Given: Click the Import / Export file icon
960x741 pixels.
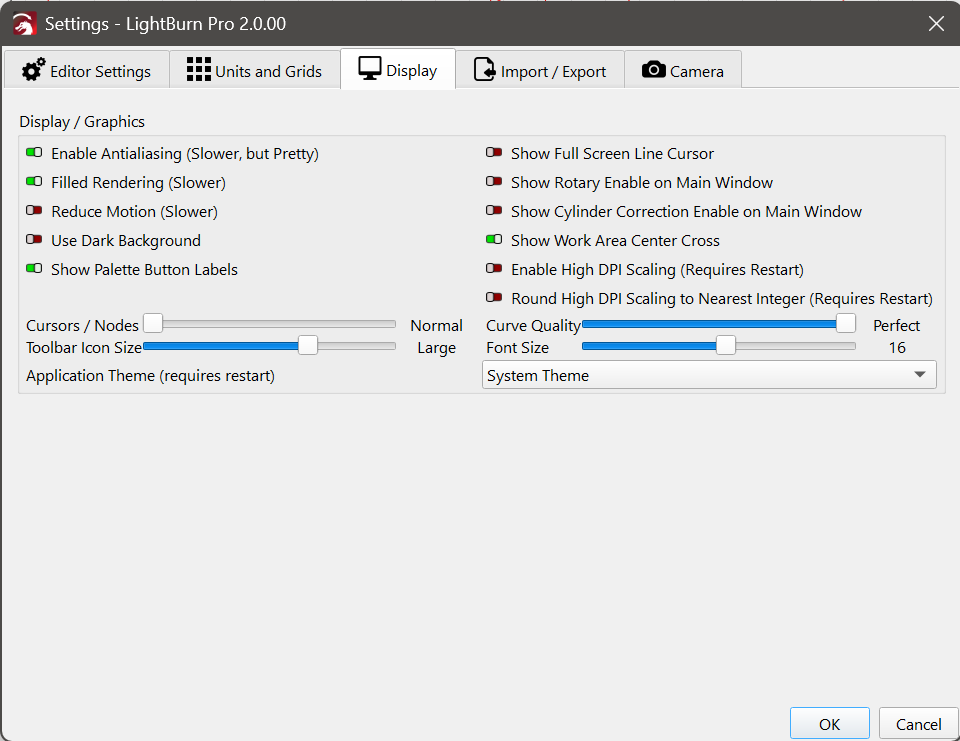Looking at the screenshot, I should (x=485, y=70).
